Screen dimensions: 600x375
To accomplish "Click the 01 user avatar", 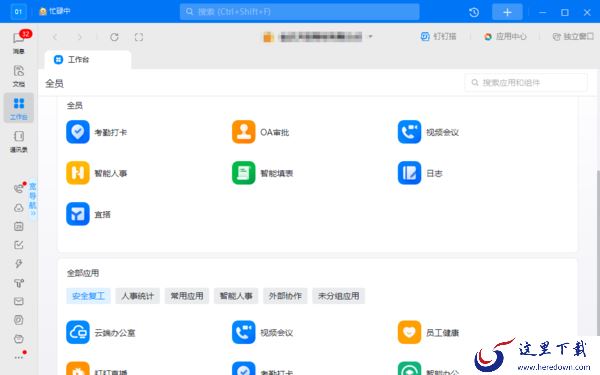I will (x=18, y=11).
